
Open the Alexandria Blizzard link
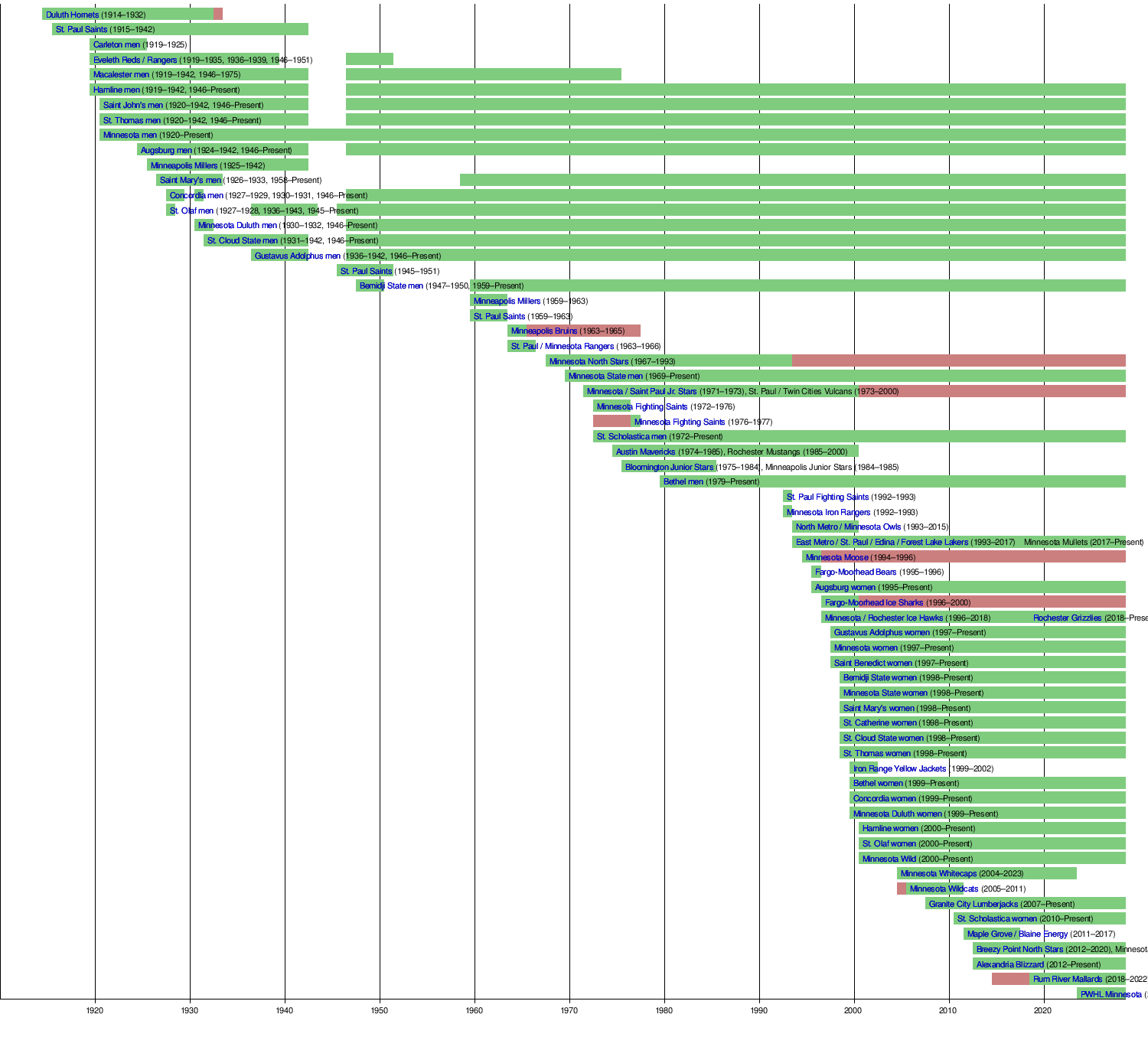(1010, 964)
